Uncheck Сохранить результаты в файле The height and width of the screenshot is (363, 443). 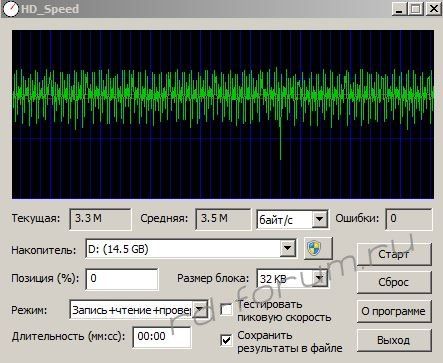[x=226, y=340]
